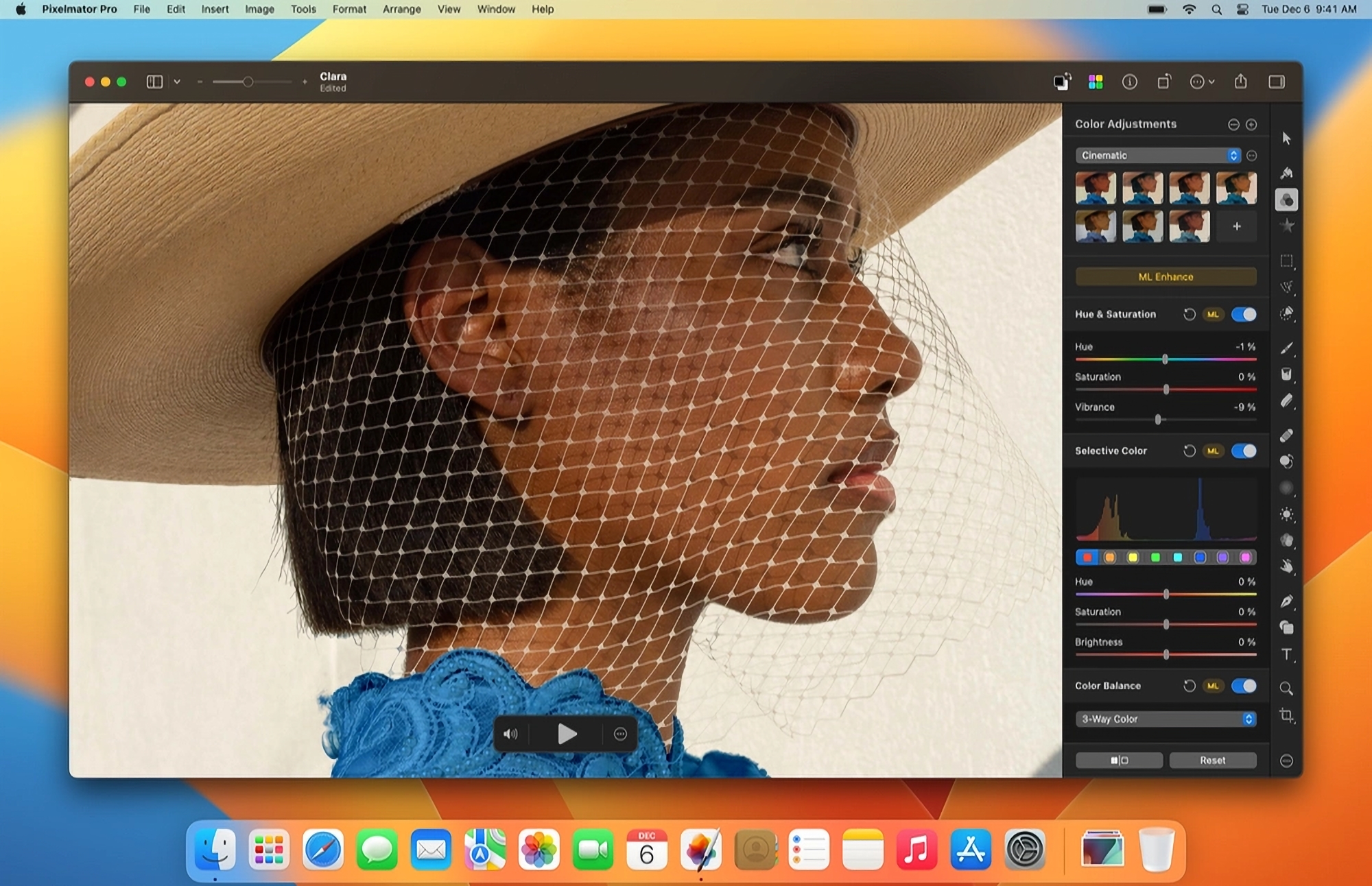1372x886 pixels.
Task: Toggle off Hue & Saturation adjustment
Action: point(1244,314)
